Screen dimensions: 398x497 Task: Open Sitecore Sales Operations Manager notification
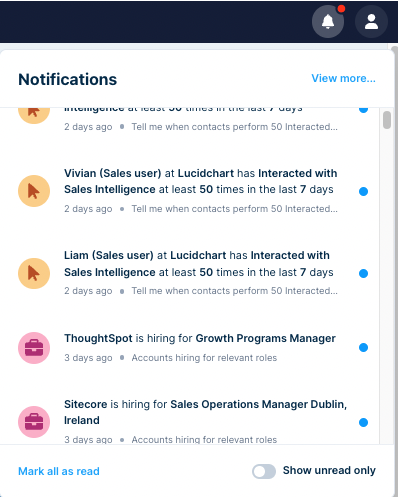(x=205, y=412)
